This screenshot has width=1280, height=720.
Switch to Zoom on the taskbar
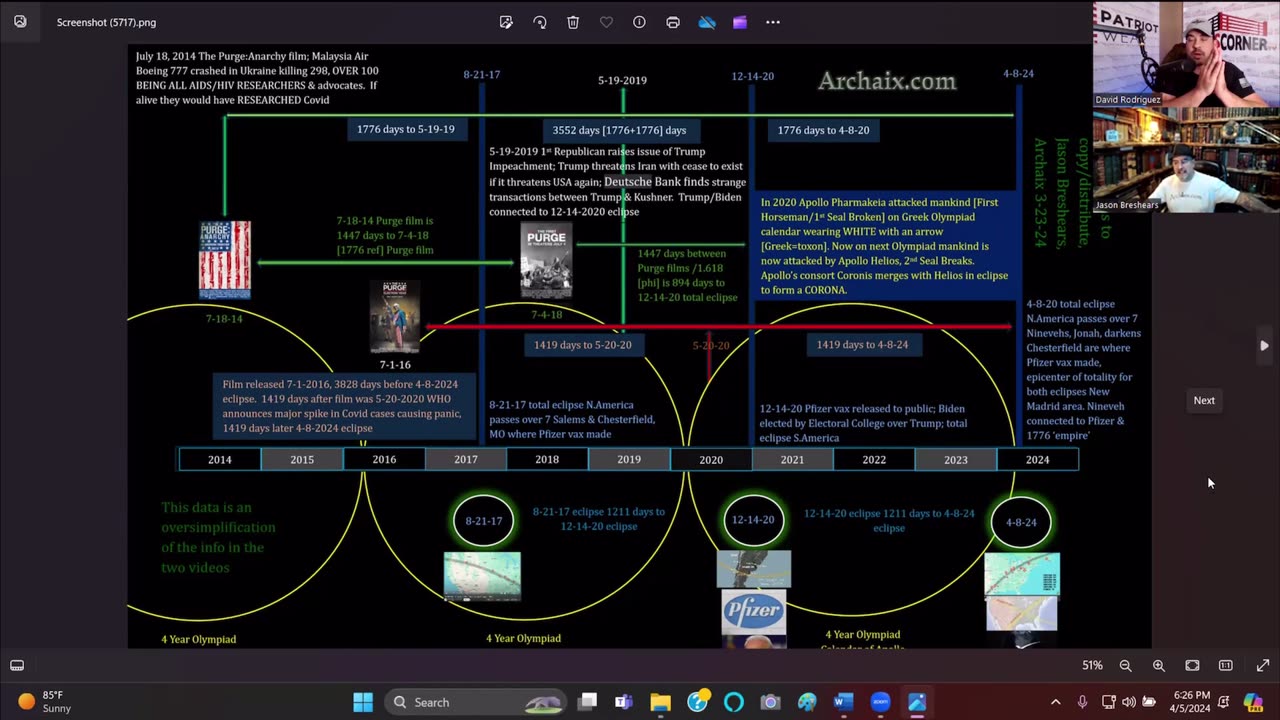pos(880,702)
